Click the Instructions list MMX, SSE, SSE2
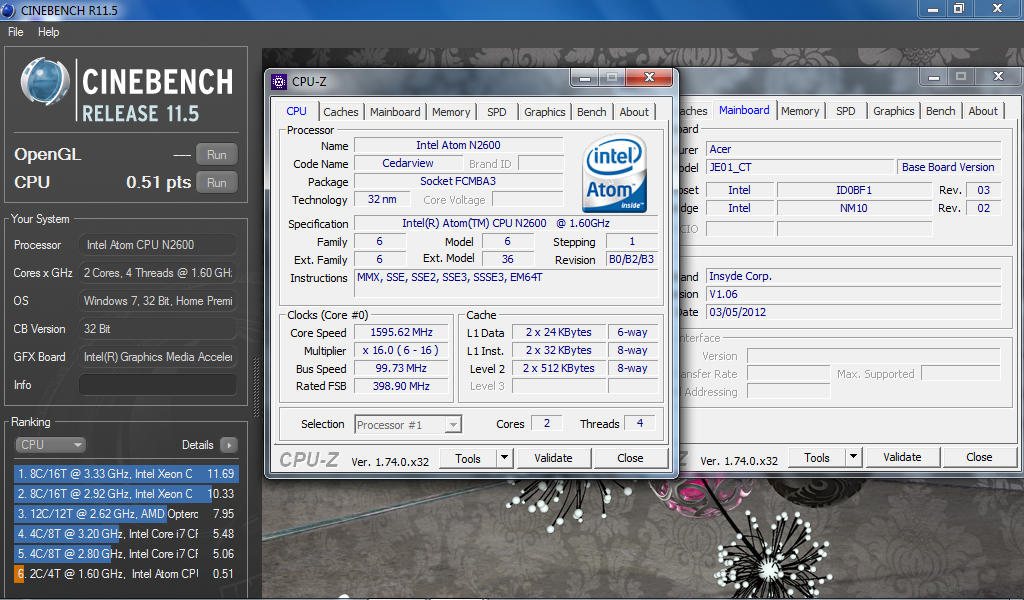1024x600 pixels. tap(506, 283)
